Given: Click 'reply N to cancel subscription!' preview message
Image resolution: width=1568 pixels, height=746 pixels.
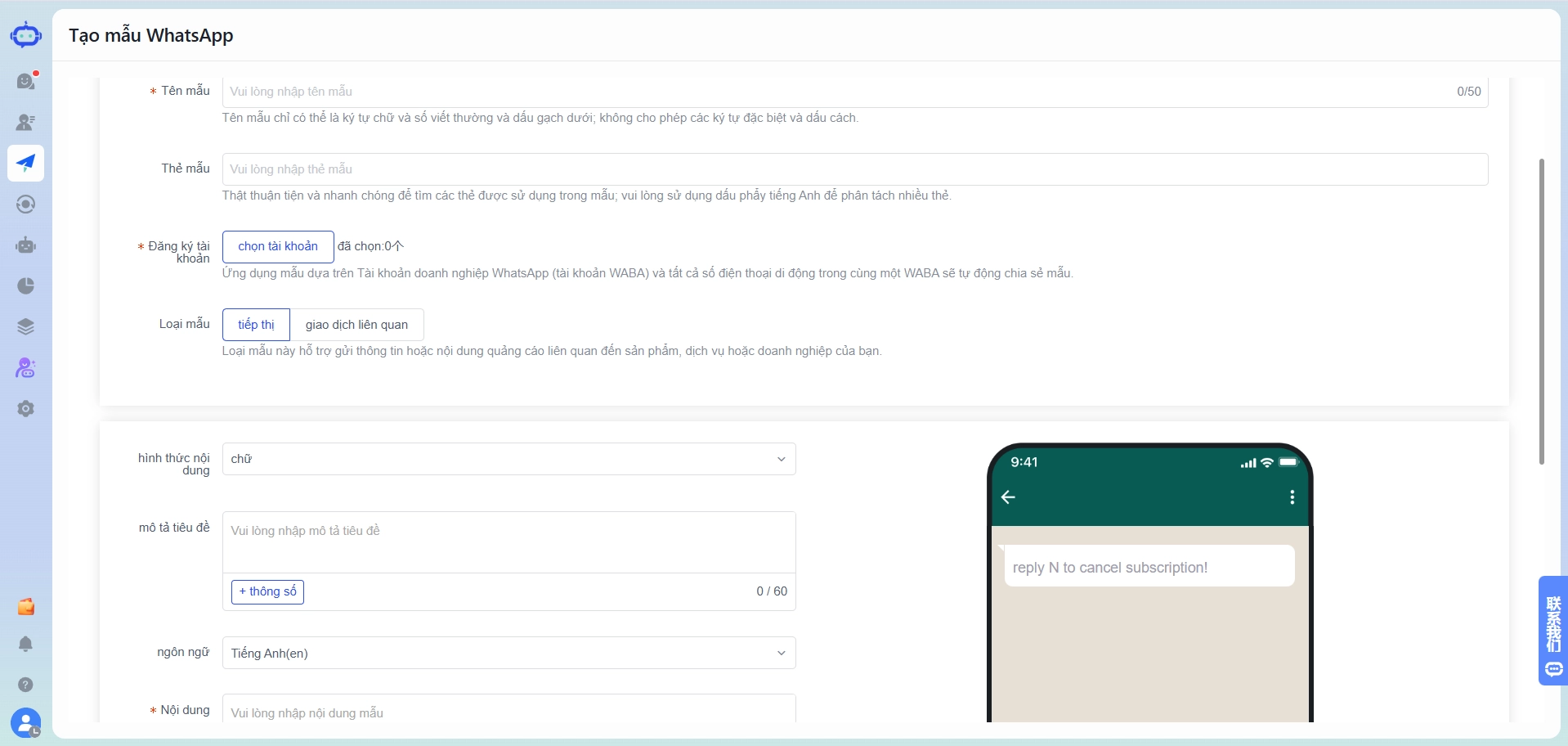Looking at the screenshot, I should click(x=1110, y=568).
